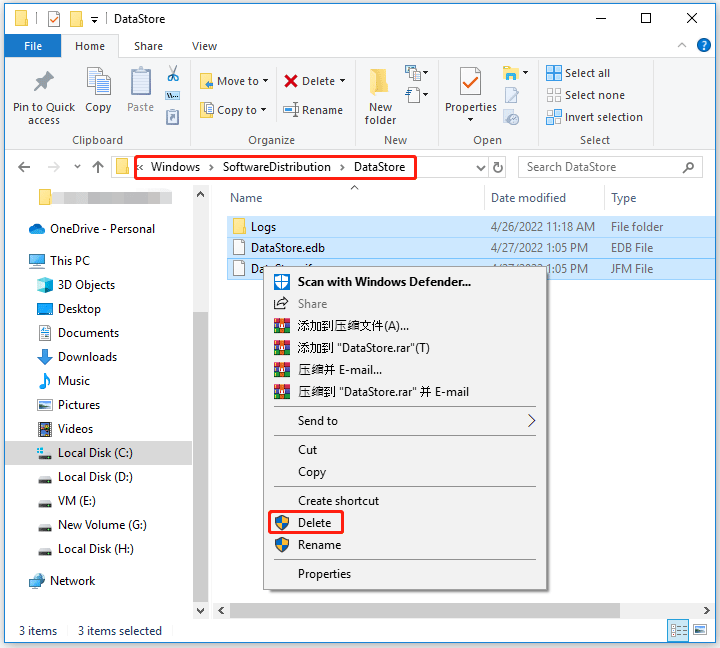The width and height of the screenshot is (720, 648).
Task: Click Windows in the address breadcrumb
Action: click(x=175, y=167)
